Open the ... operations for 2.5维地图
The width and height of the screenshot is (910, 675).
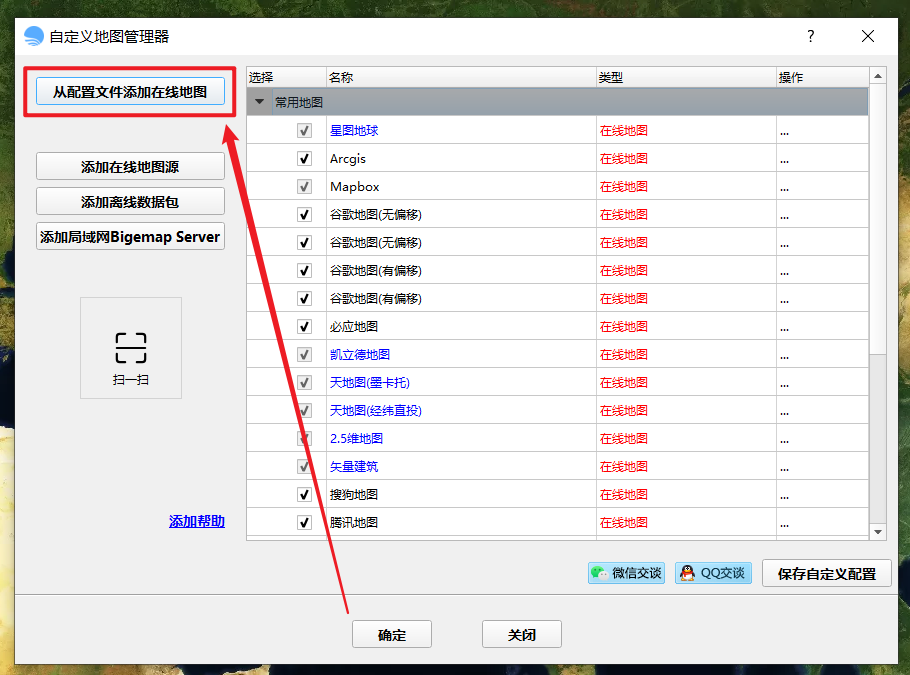pyautogui.click(x=785, y=439)
